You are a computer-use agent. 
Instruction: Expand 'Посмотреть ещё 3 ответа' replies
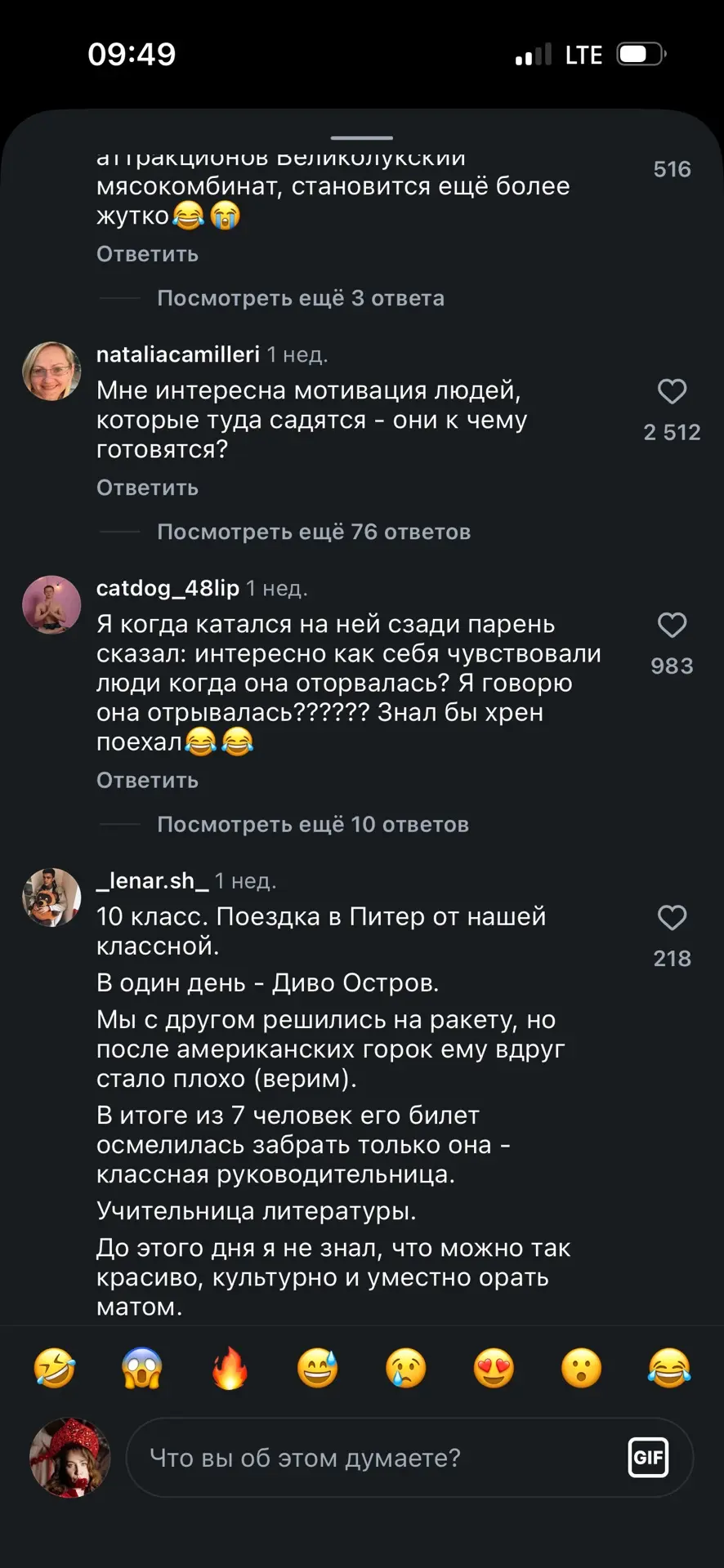[x=301, y=298]
